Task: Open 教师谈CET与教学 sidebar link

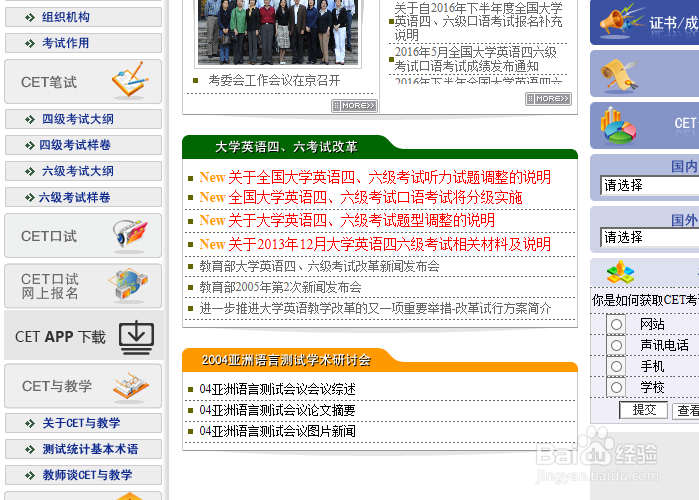Action: click(x=83, y=475)
